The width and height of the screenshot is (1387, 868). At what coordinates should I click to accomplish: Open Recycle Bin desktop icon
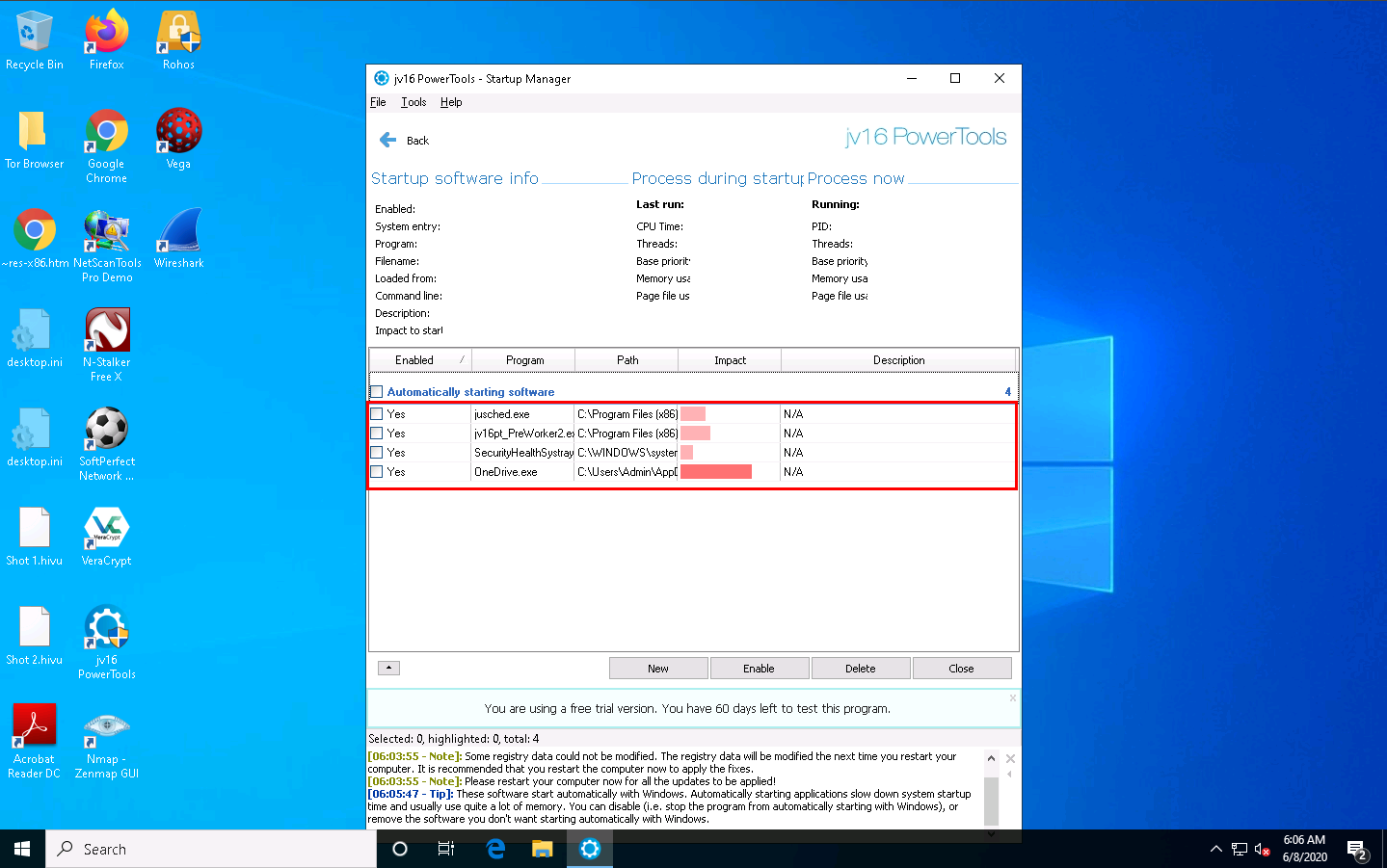35,40
